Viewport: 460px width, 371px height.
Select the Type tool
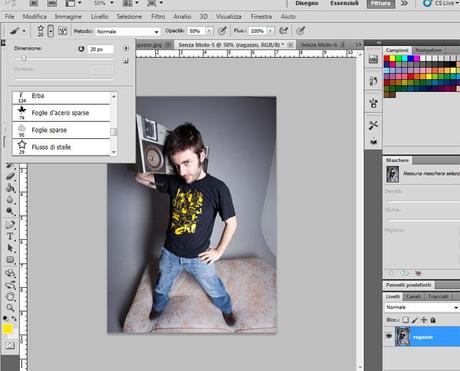point(10,236)
